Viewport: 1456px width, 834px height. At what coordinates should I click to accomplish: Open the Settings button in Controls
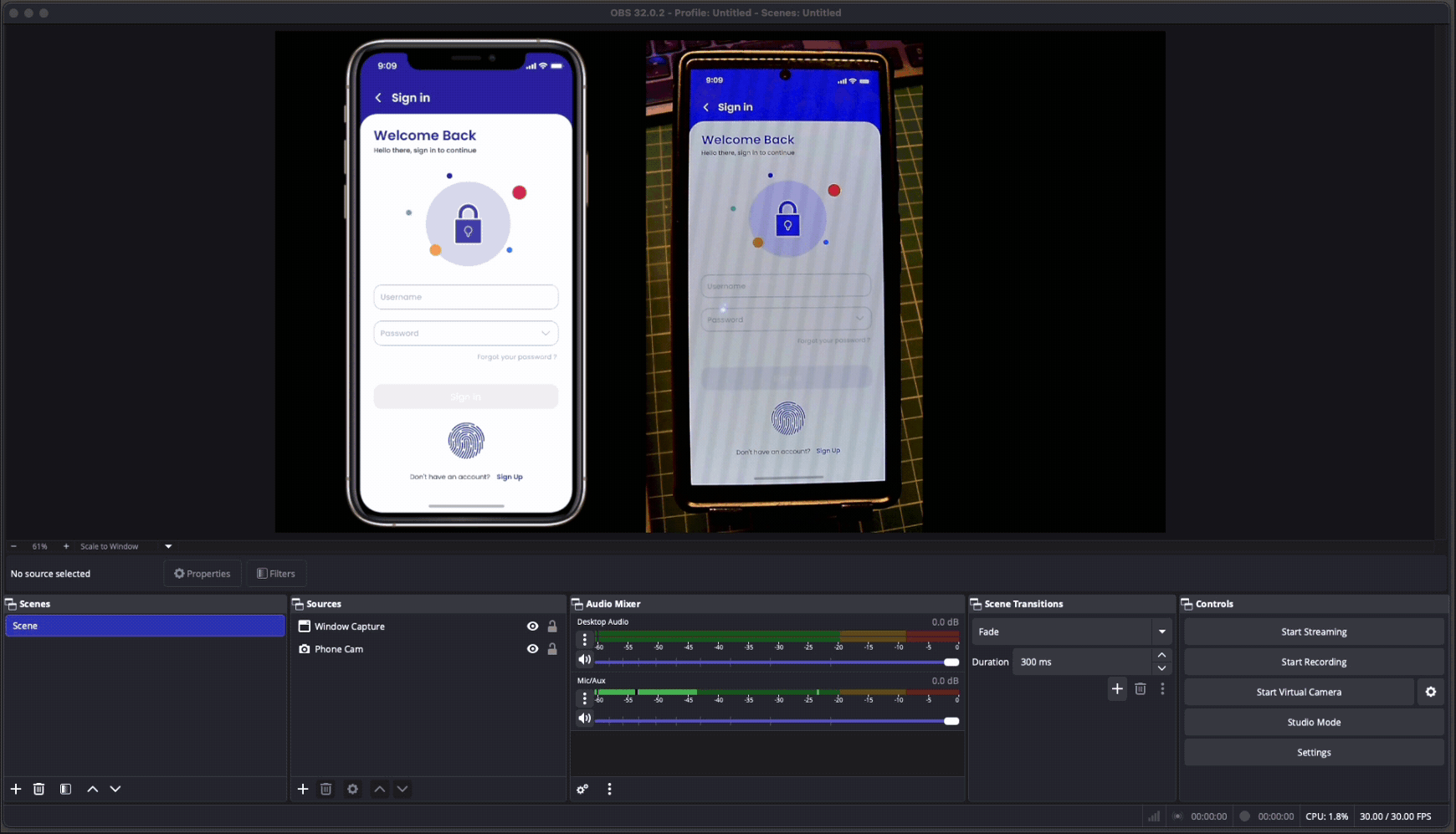pos(1313,752)
